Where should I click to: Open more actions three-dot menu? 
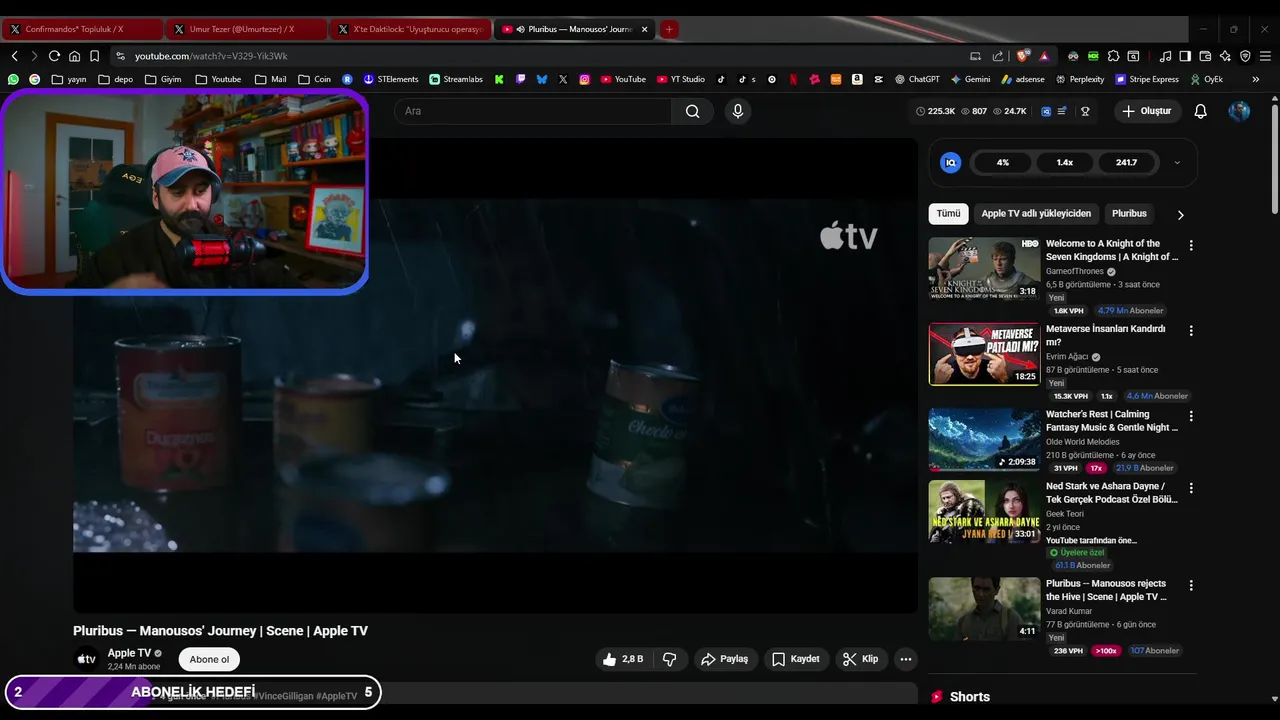pos(905,659)
